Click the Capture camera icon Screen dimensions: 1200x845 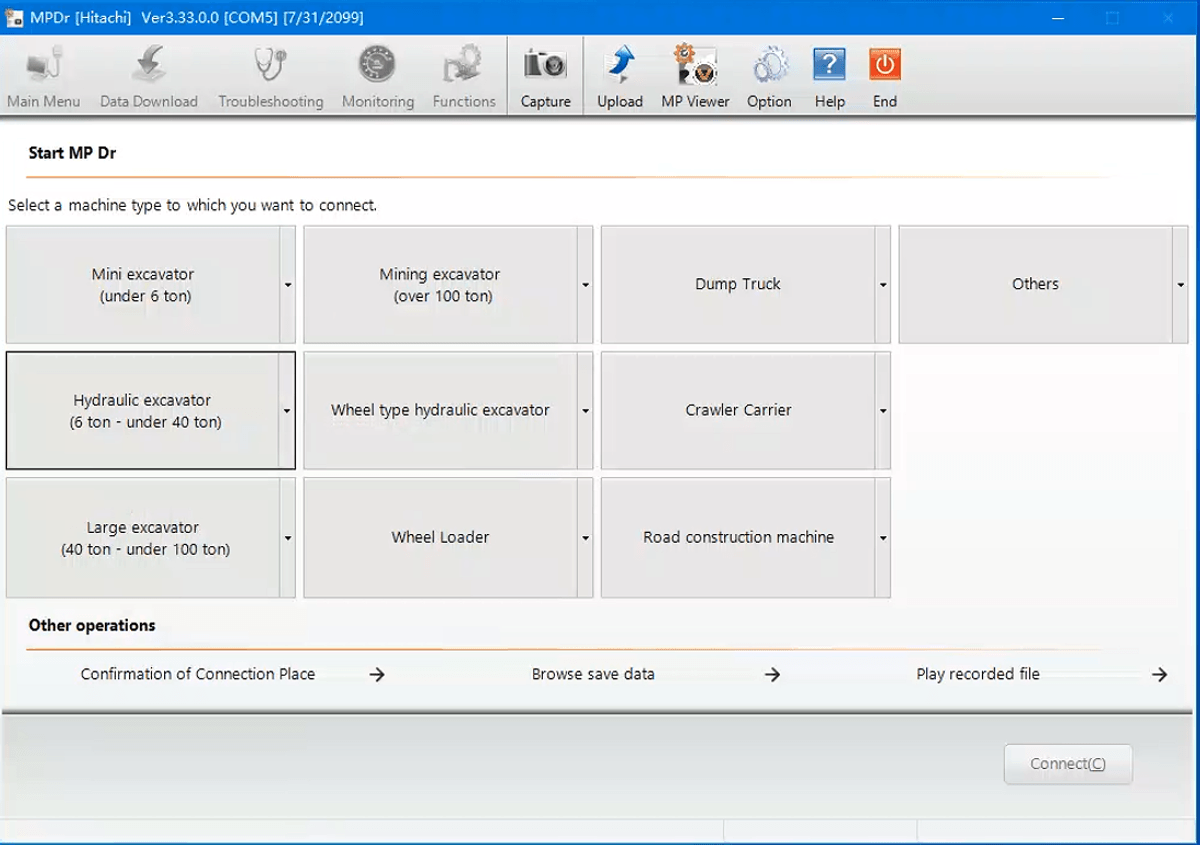(545, 67)
